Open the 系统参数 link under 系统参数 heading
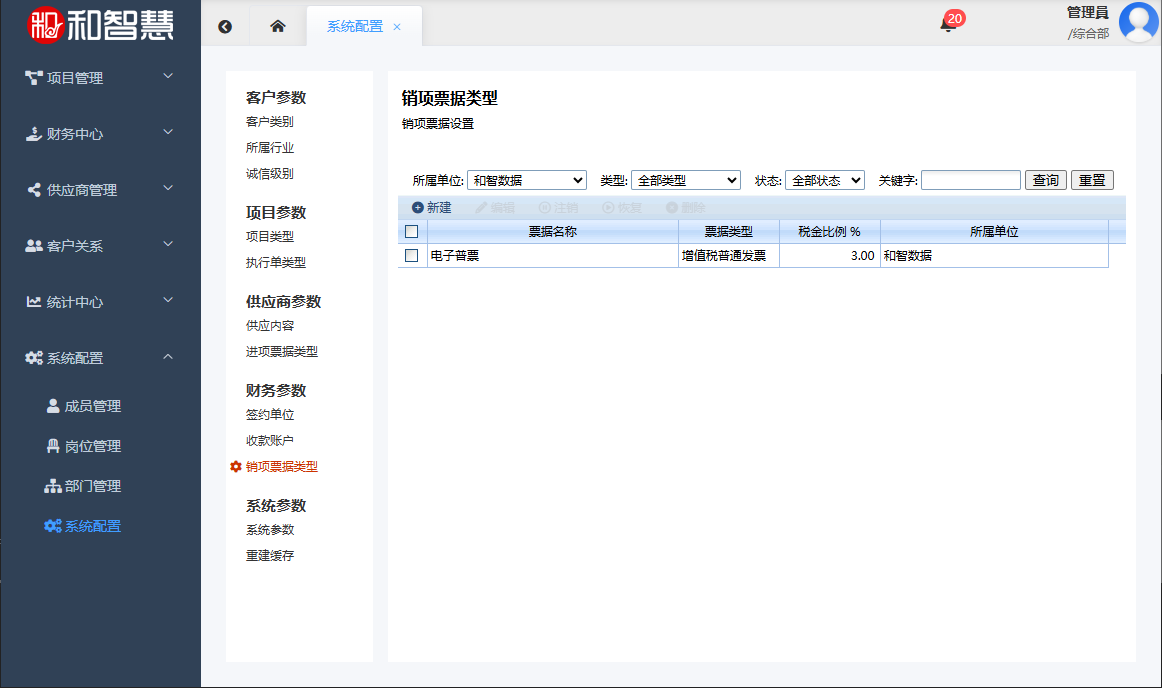This screenshot has width=1162, height=688. click(270, 529)
